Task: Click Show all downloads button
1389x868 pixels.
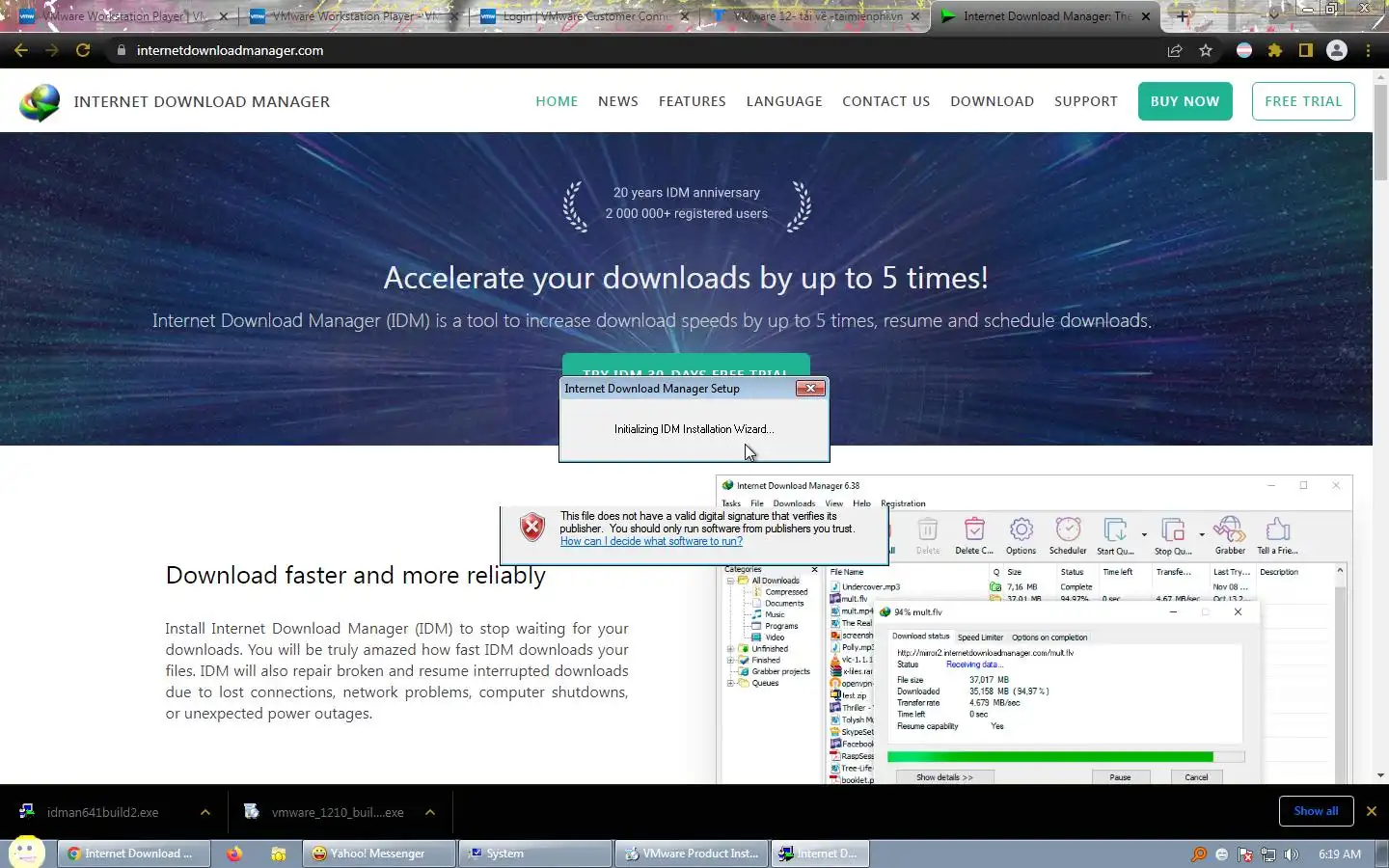Action: pos(1316,811)
